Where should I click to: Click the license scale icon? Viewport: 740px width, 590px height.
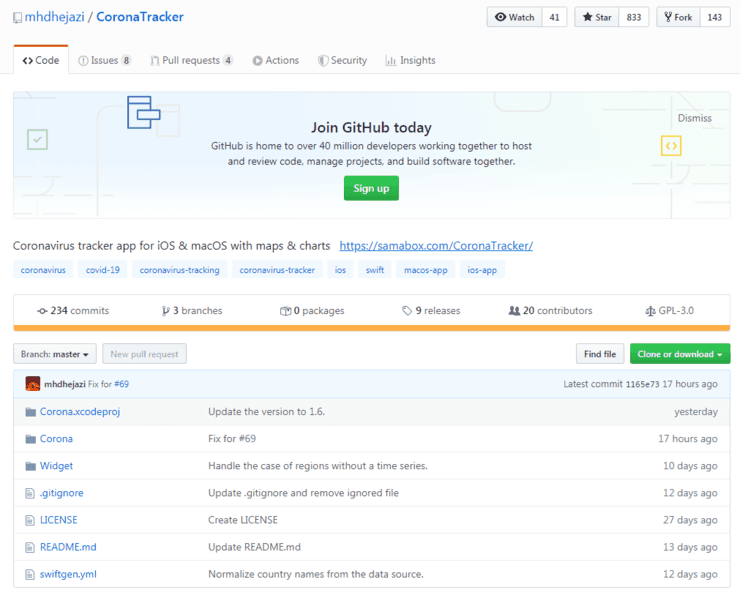point(650,311)
